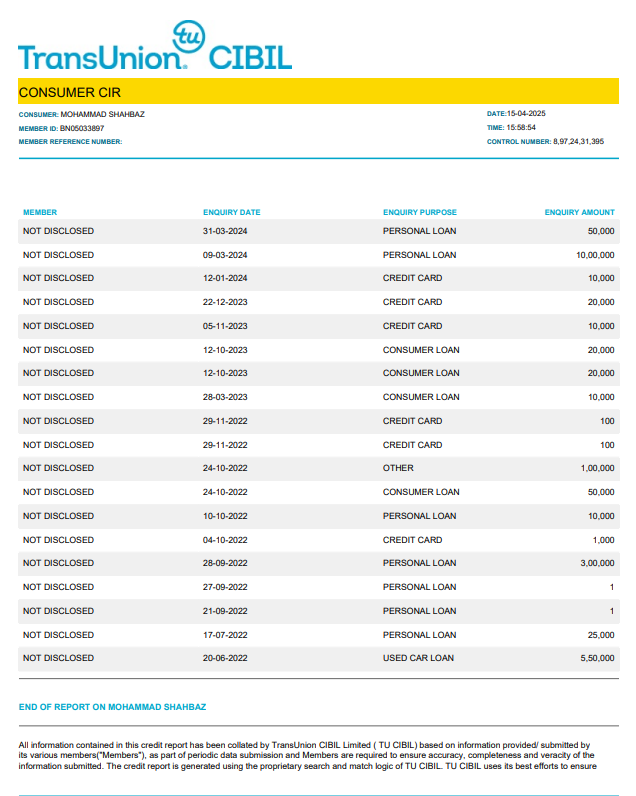
Task: Select the 5,50,000 enquiry amount
Action: click(597, 658)
